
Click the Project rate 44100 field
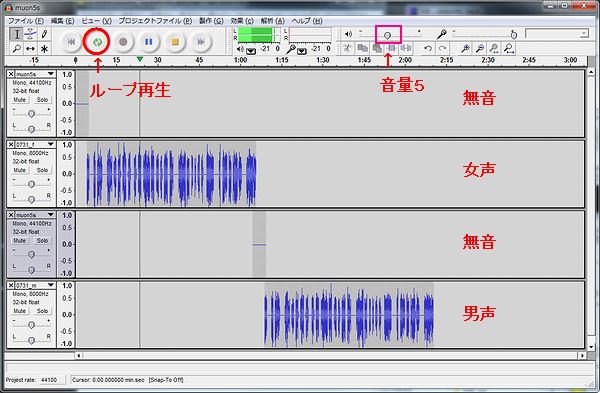tap(52, 380)
